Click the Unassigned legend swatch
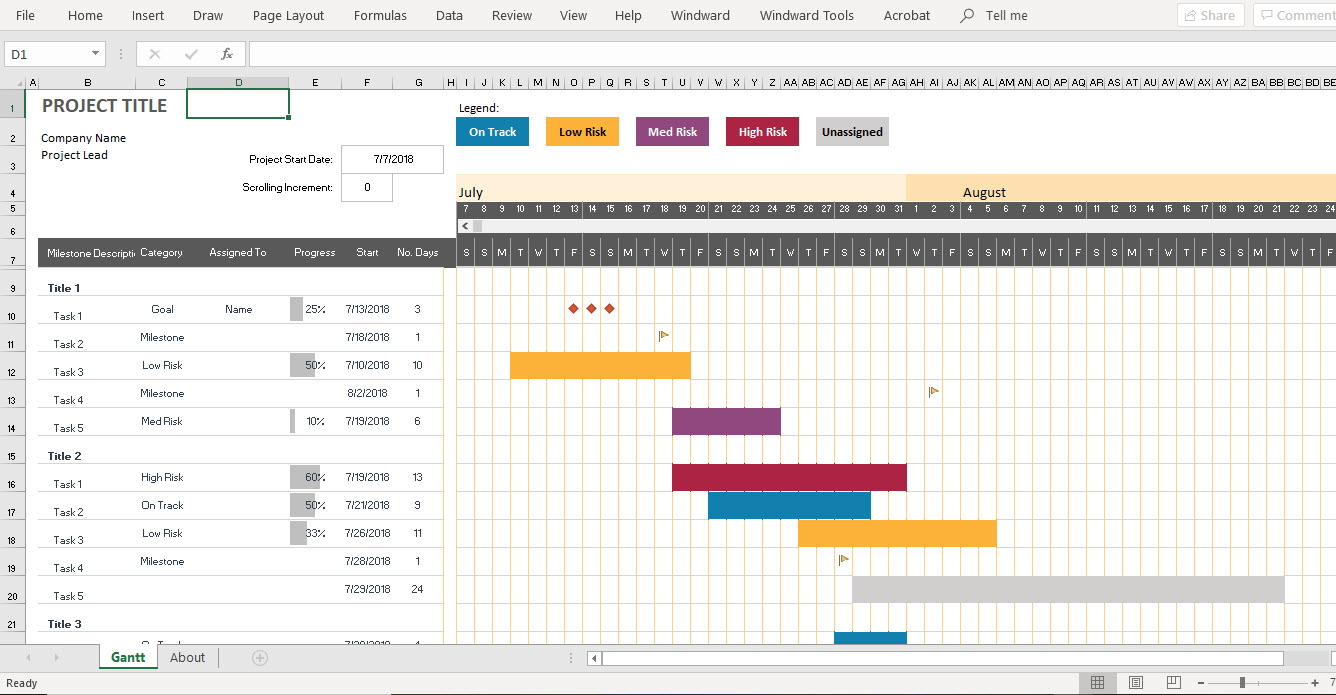This screenshot has width=1336, height=695. (852, 132)
